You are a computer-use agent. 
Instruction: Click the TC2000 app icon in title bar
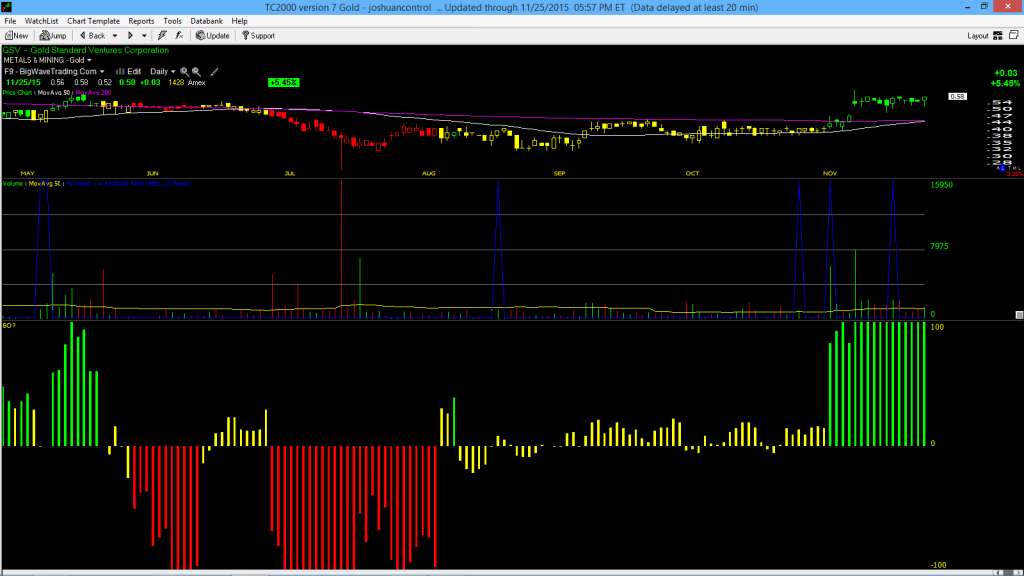[7, 7]
